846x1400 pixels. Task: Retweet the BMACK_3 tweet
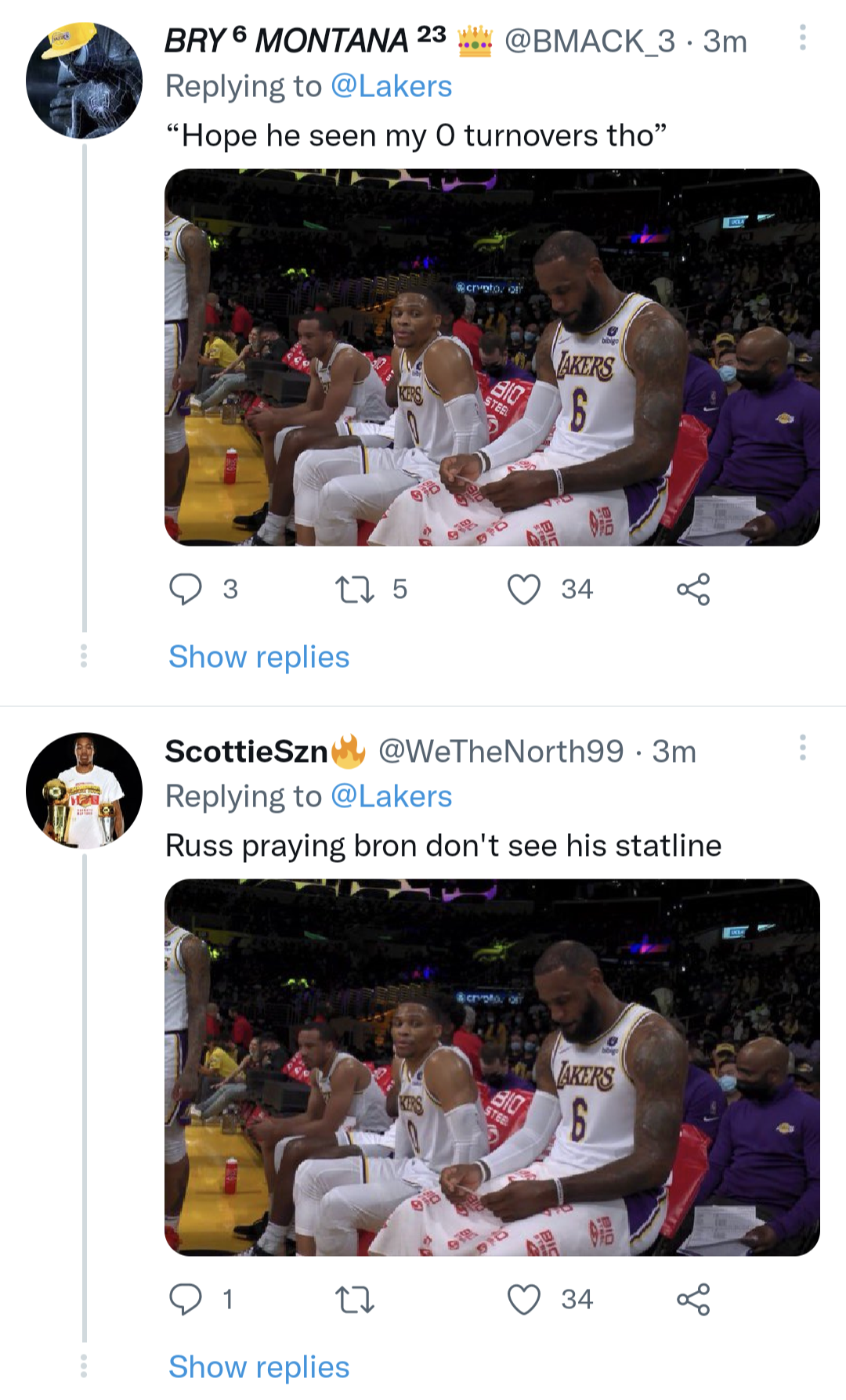coord(354,590)
